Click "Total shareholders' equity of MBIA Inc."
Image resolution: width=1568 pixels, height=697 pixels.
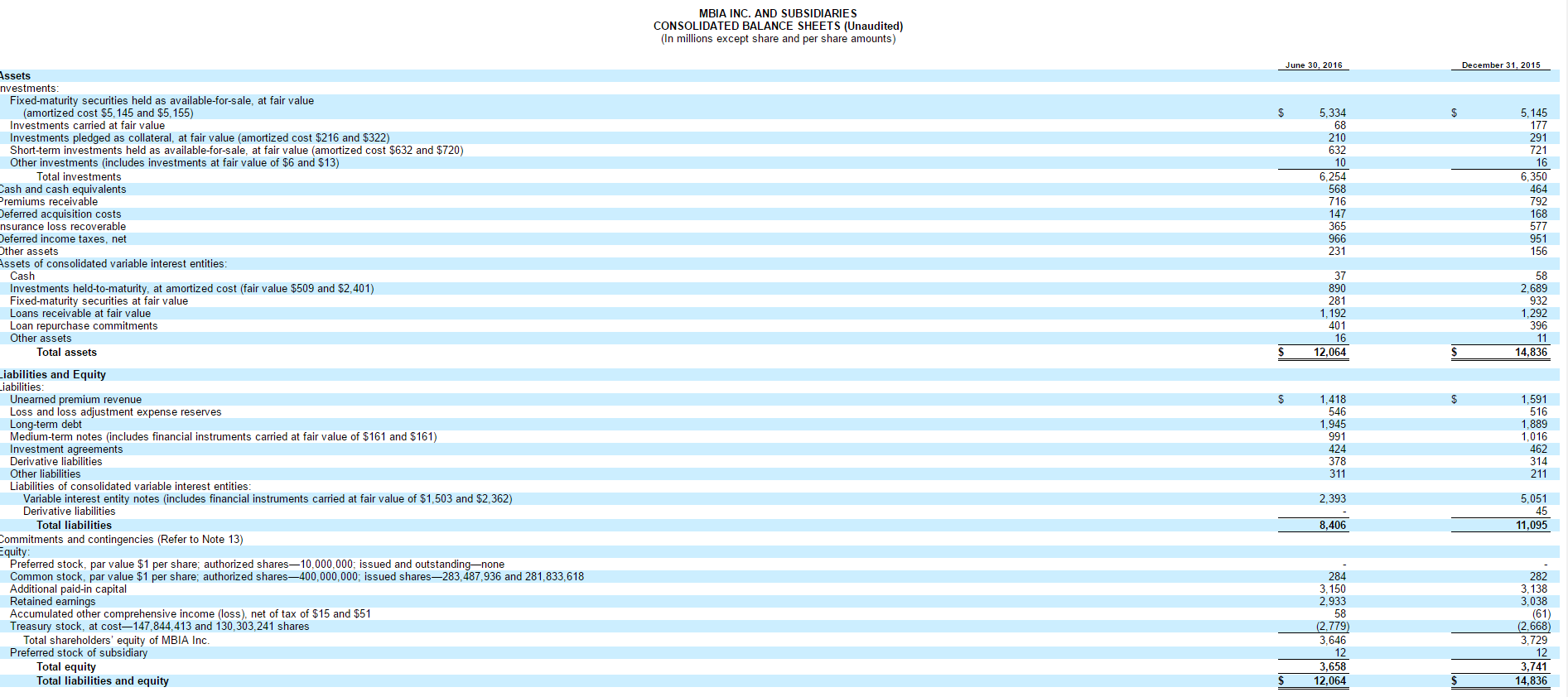tap(116, 640)
